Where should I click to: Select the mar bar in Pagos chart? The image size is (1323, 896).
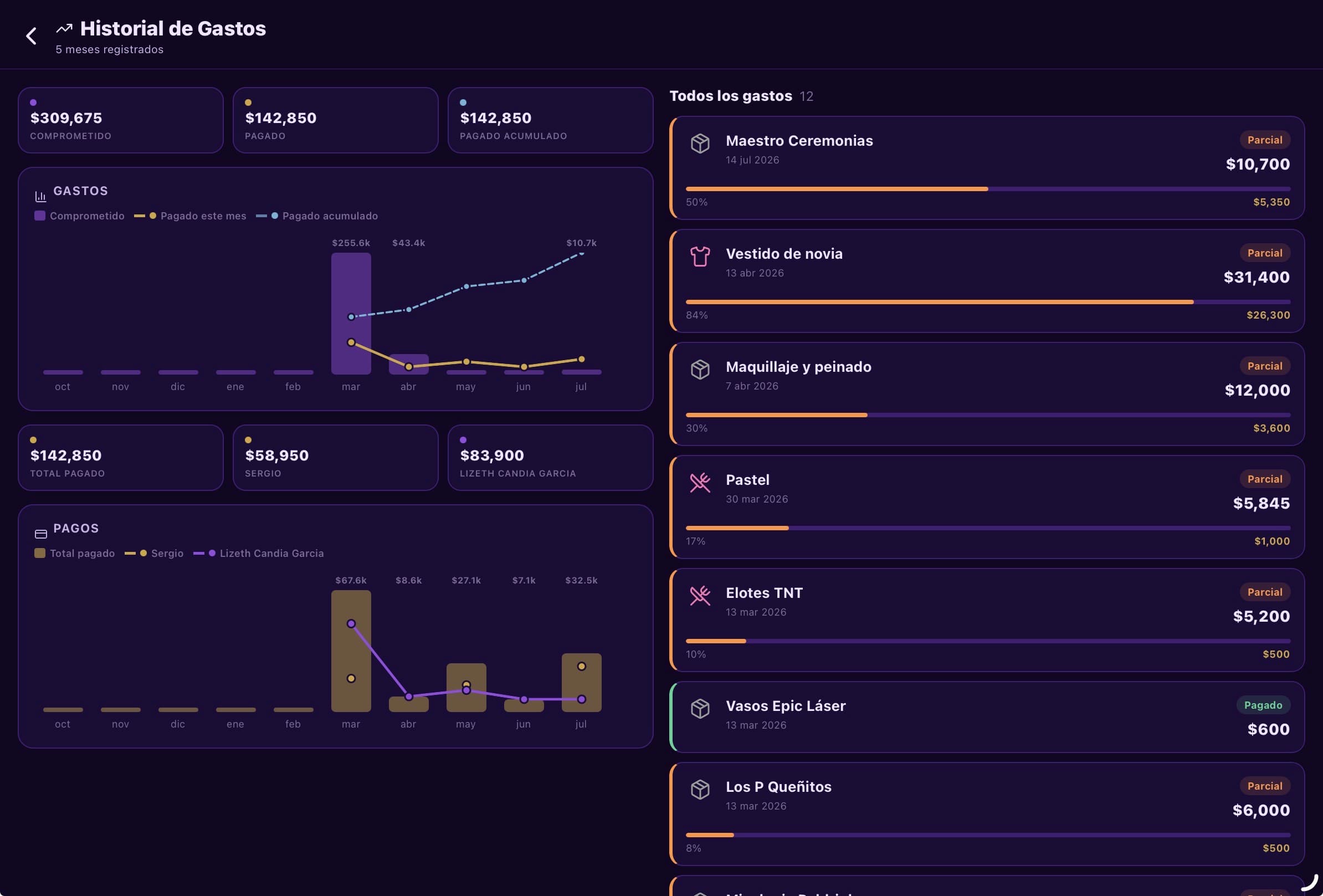coord(351,651)
